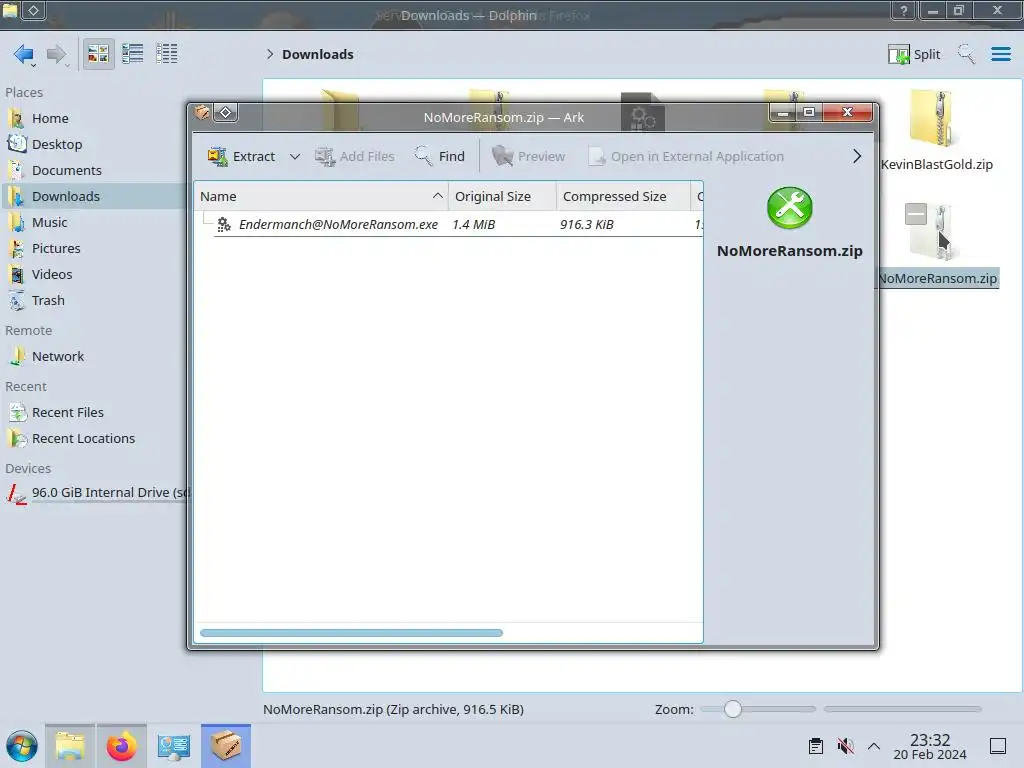Click the Show Desktop button in the tray
The height and width of the screenshot is (768, 1024).
[x=997, y=746]
